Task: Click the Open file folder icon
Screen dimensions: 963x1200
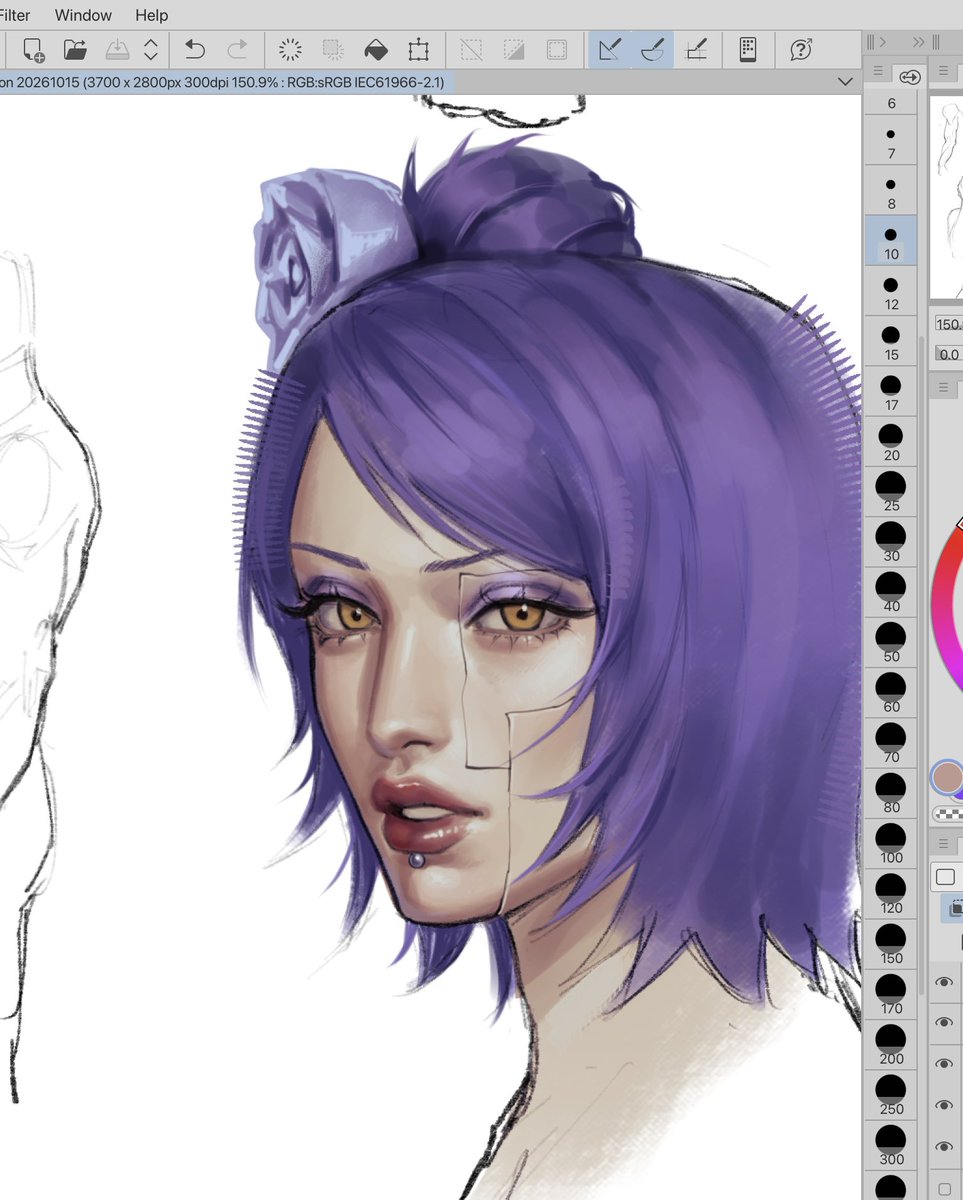Action: [x=75, y=49]
